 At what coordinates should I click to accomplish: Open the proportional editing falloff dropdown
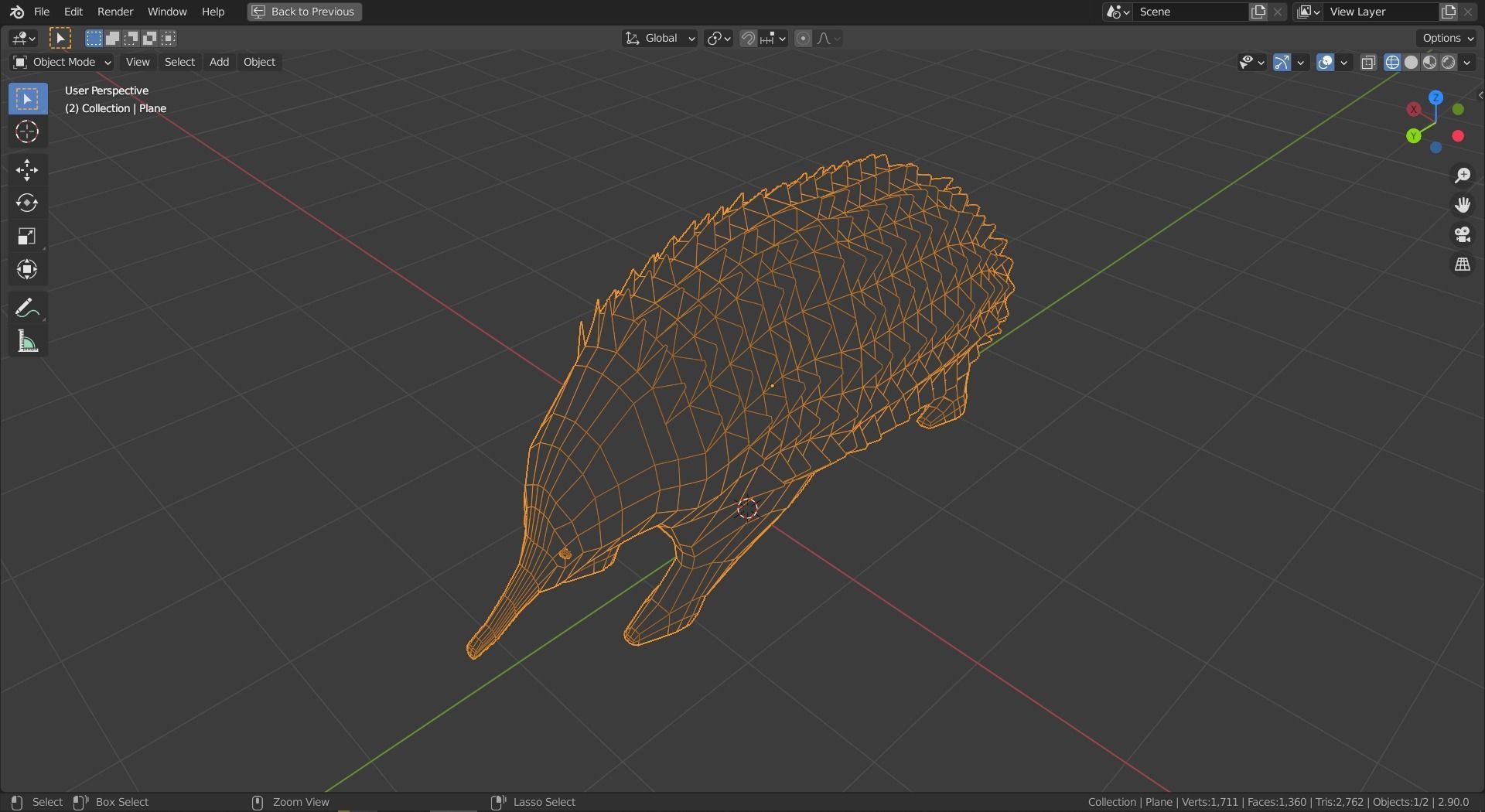click(x=828, y=38)
